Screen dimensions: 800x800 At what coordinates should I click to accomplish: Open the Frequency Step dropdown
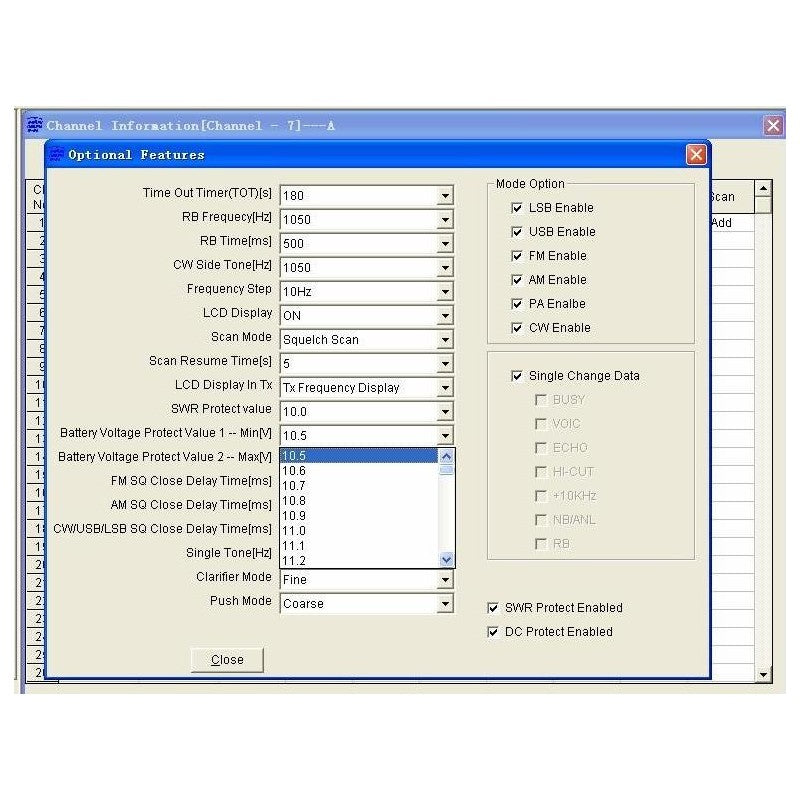tap(444, 291)
